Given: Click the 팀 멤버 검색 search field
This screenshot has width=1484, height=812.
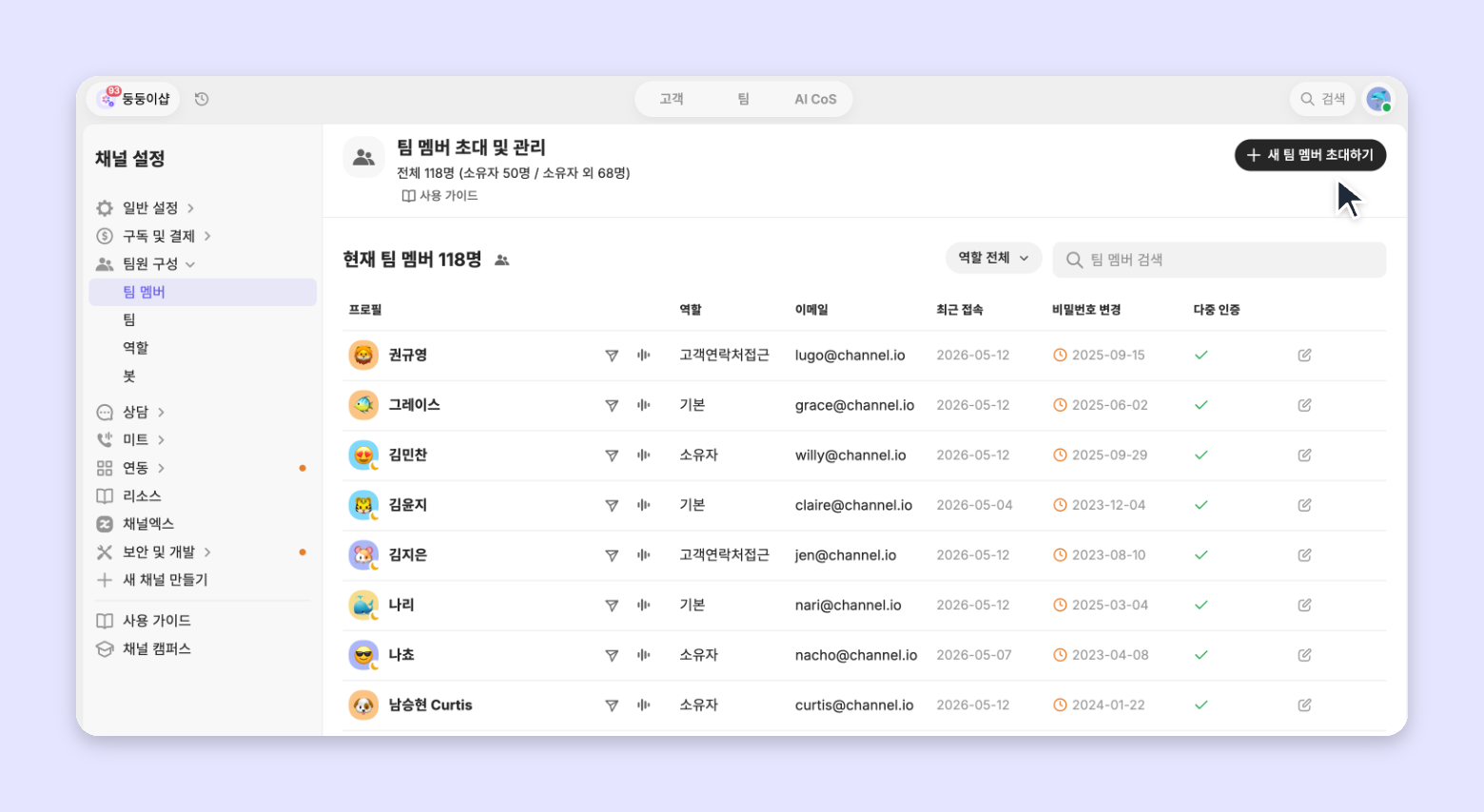Looking at the screenshot, I should pos(1219,260).
